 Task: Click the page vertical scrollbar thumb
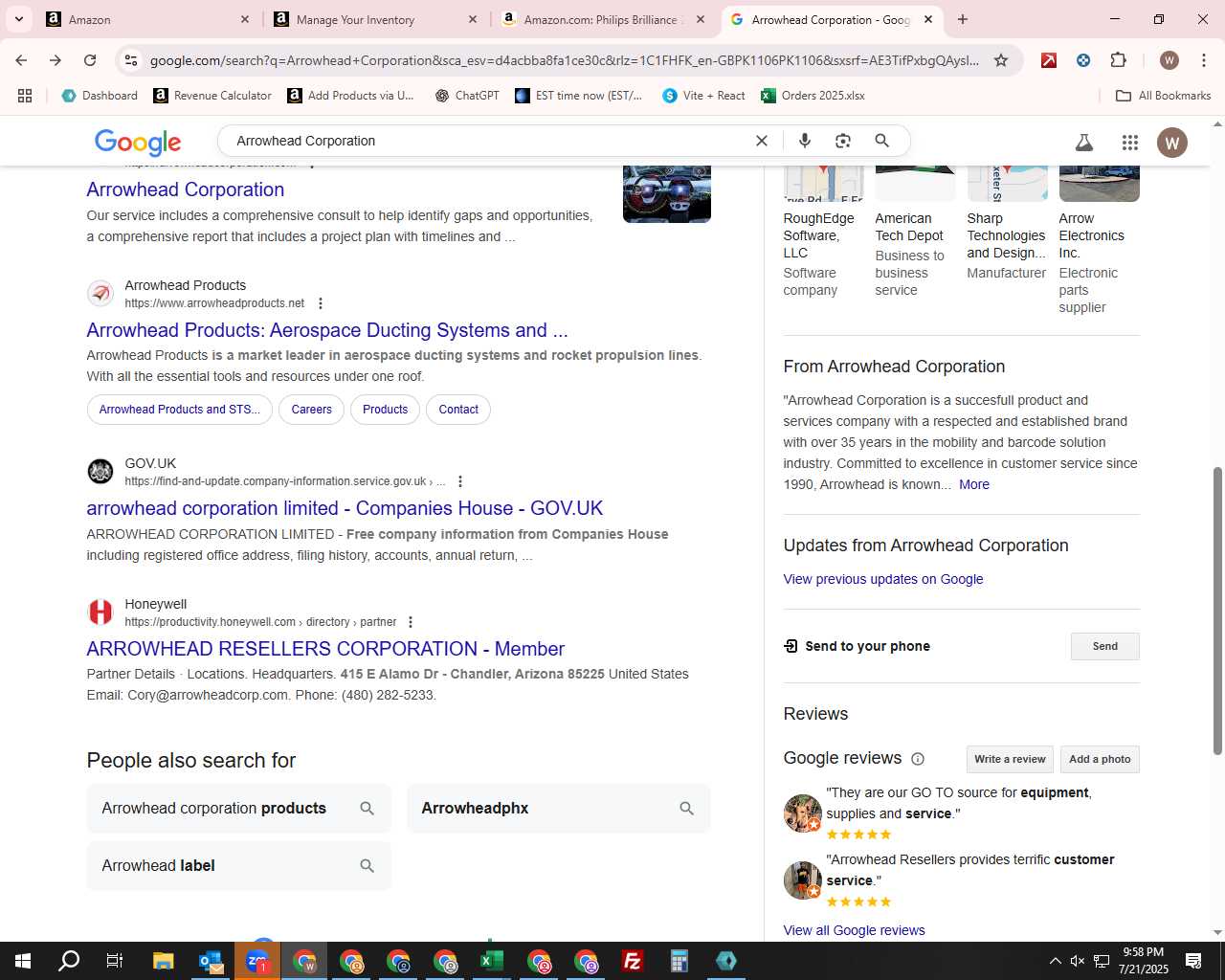click(x=1217, y=611)
